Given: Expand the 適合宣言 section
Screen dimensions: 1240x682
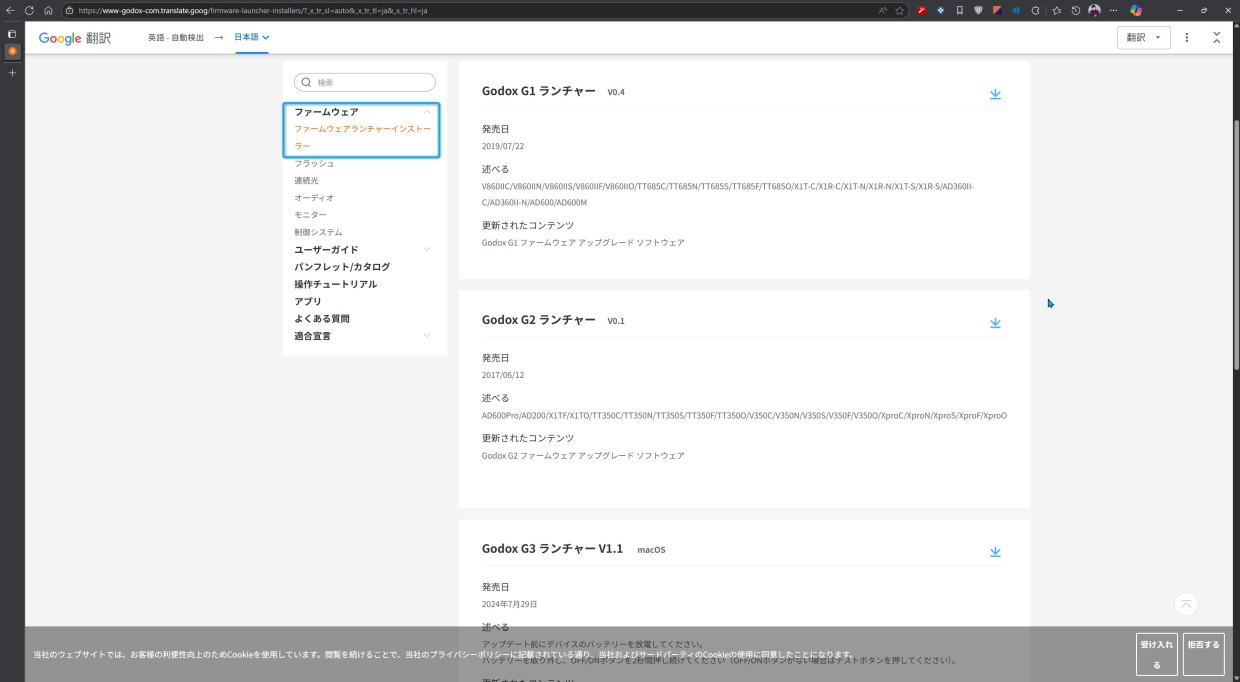Looking at the screenshot, I should (427, 336).
